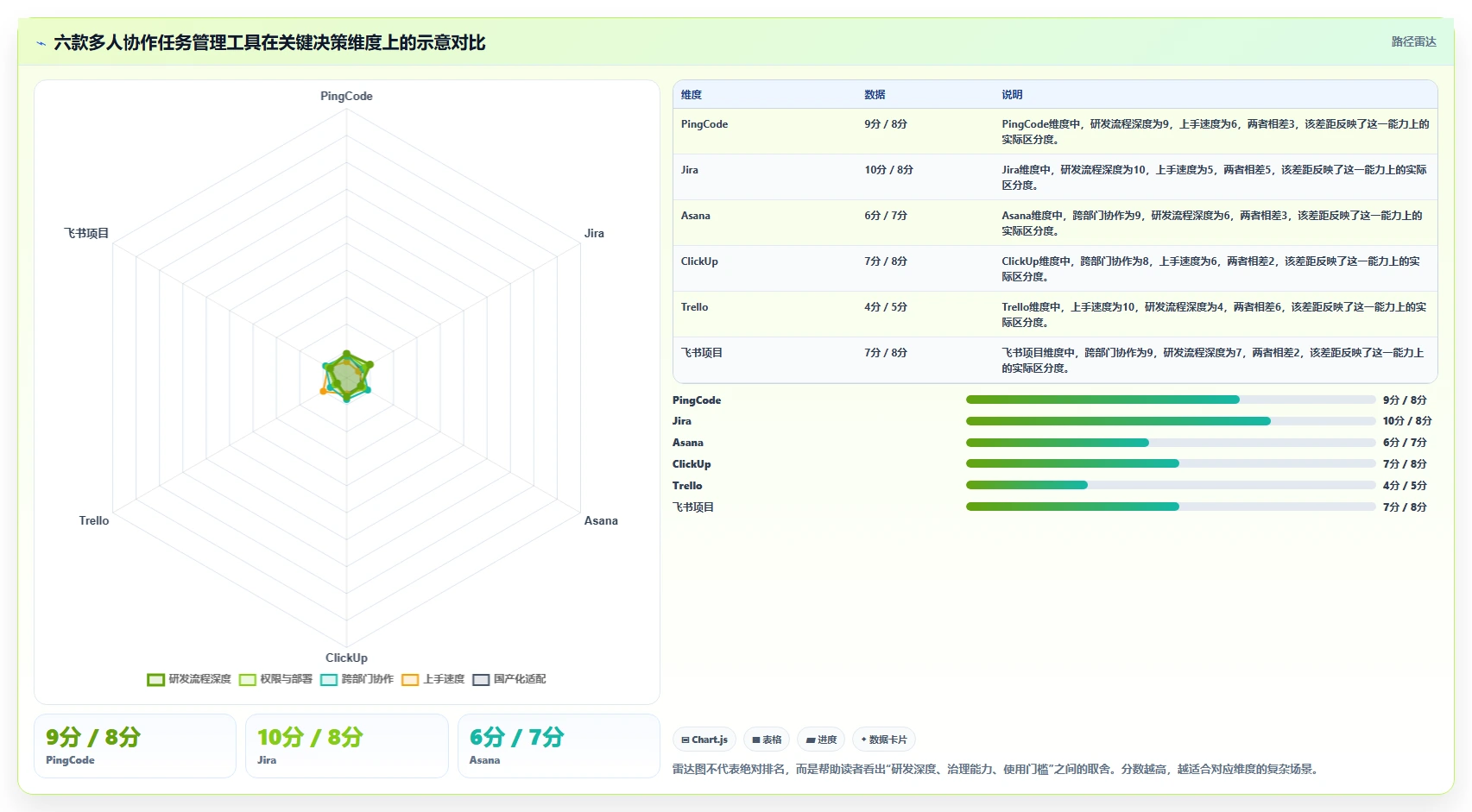Click the title icon beside 六款多人协作任务管理工具
The width and height of the screenshot is (1472, 812).
[x=41, y=43]
